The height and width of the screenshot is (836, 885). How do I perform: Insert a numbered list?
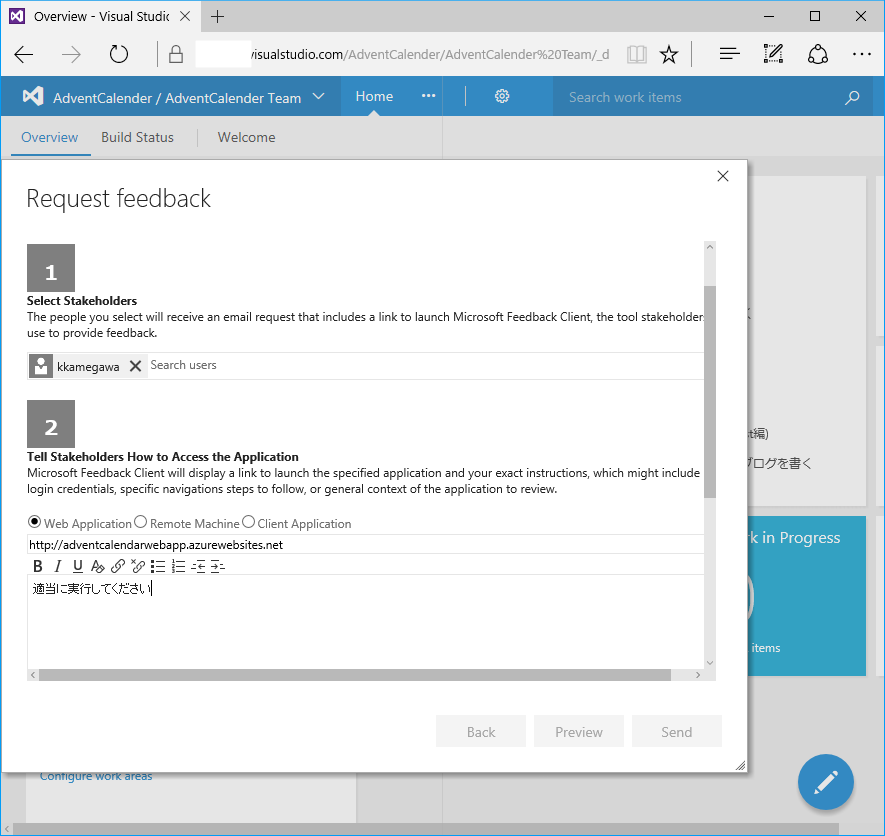click(178, 566)
